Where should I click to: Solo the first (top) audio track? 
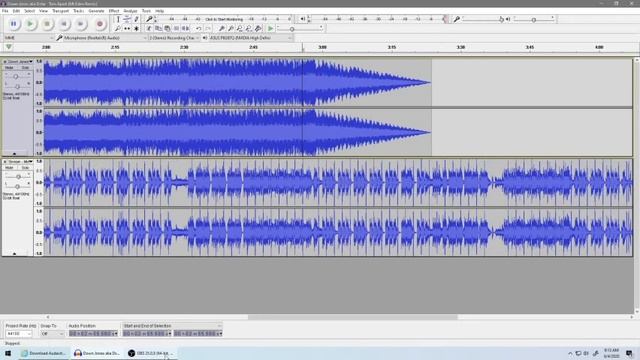pyautogui.click(x=25, y=68)
